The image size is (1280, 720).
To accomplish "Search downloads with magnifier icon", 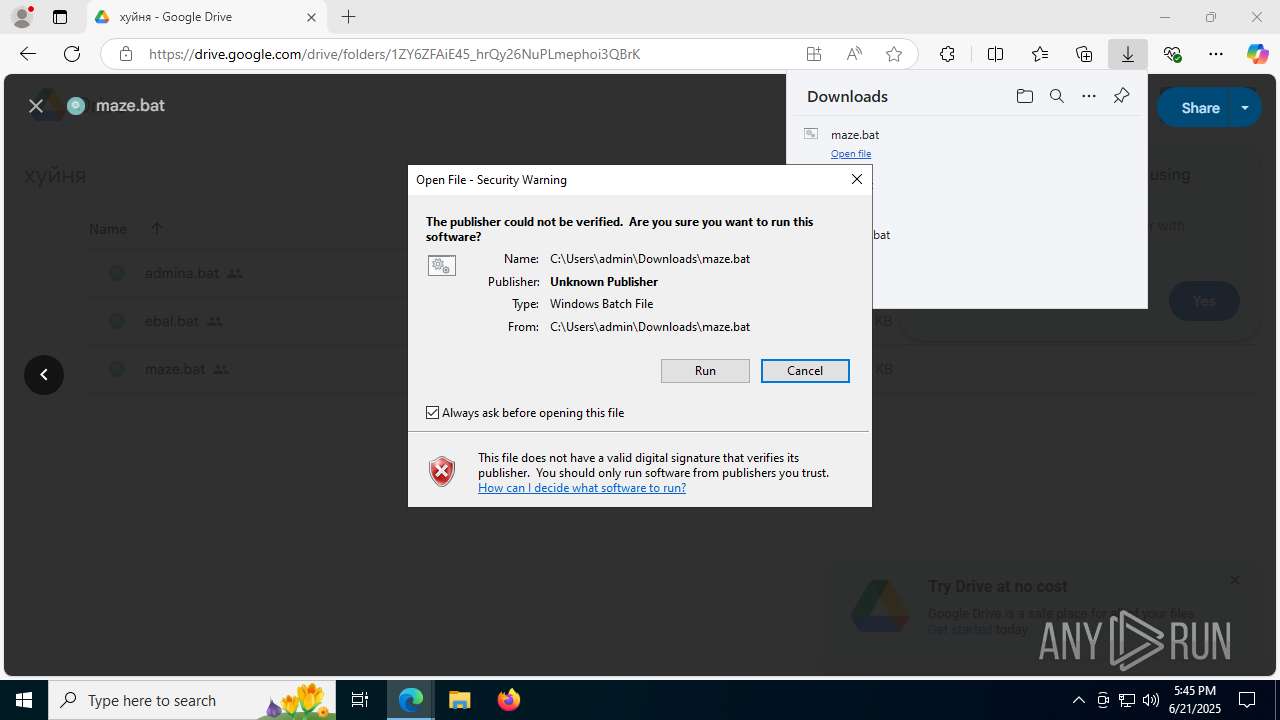I will click(1056, 96).
